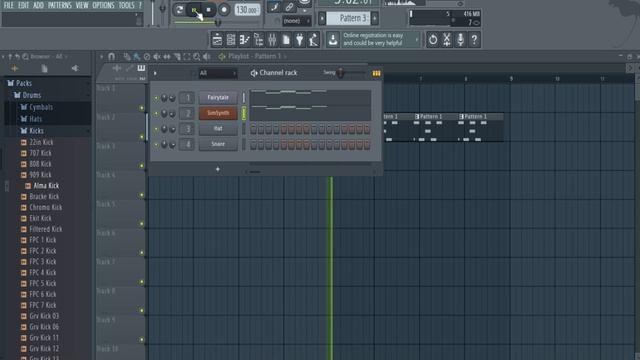This screenshot has width=640, height=360.
Task: Collapse the Packs folder
Action: pos(19,83)
